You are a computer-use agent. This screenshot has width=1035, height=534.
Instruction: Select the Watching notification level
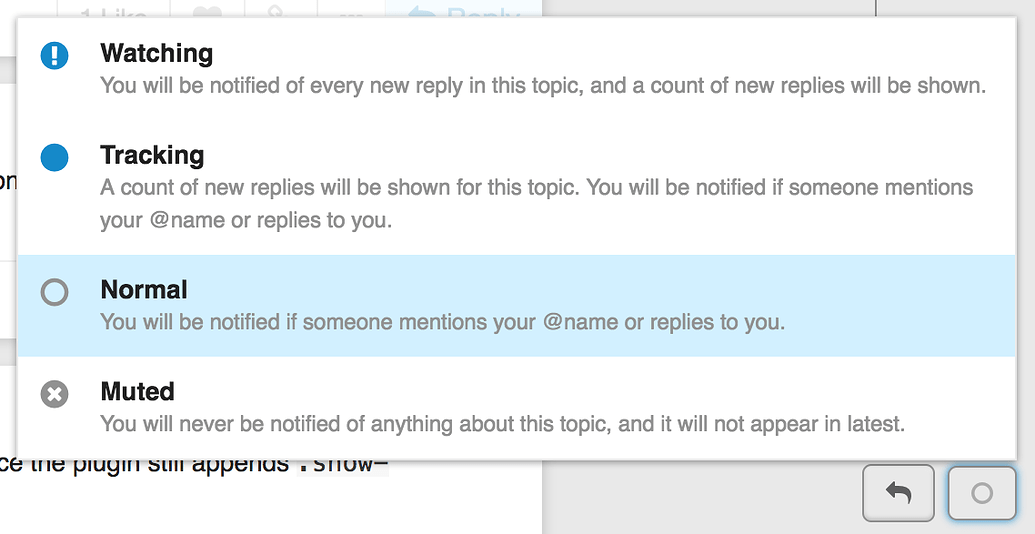[157, 53]
